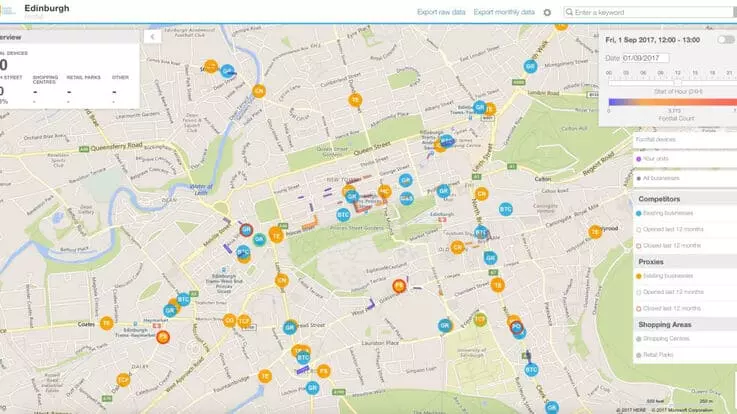Click the Fri, 1 Sep 2017 time heading

(652, 40)
